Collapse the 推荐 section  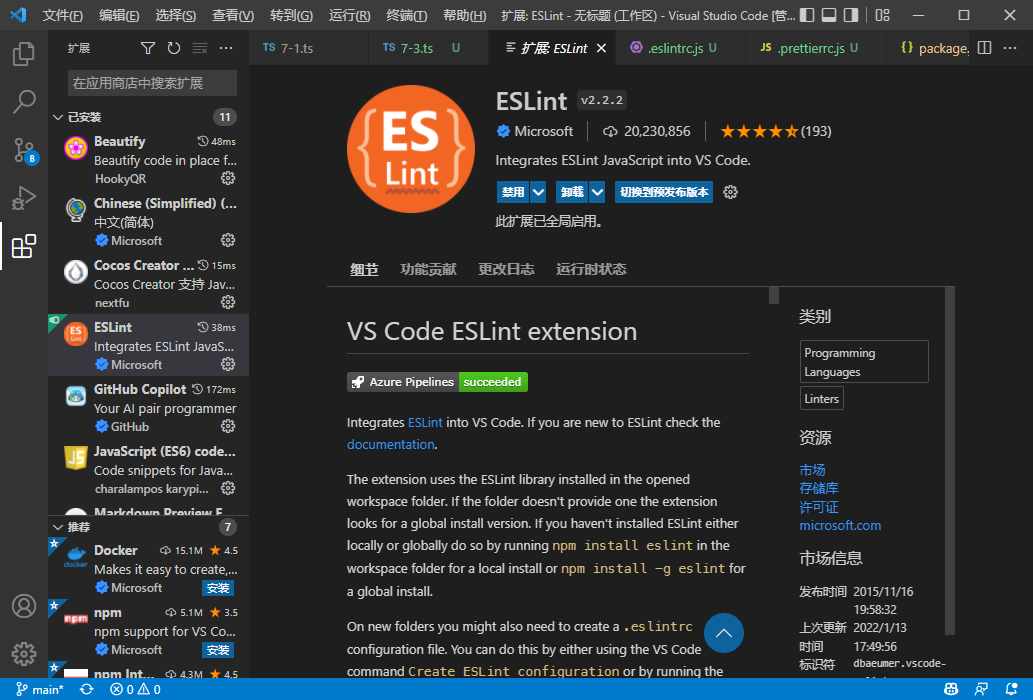click(x=58, y=527)
